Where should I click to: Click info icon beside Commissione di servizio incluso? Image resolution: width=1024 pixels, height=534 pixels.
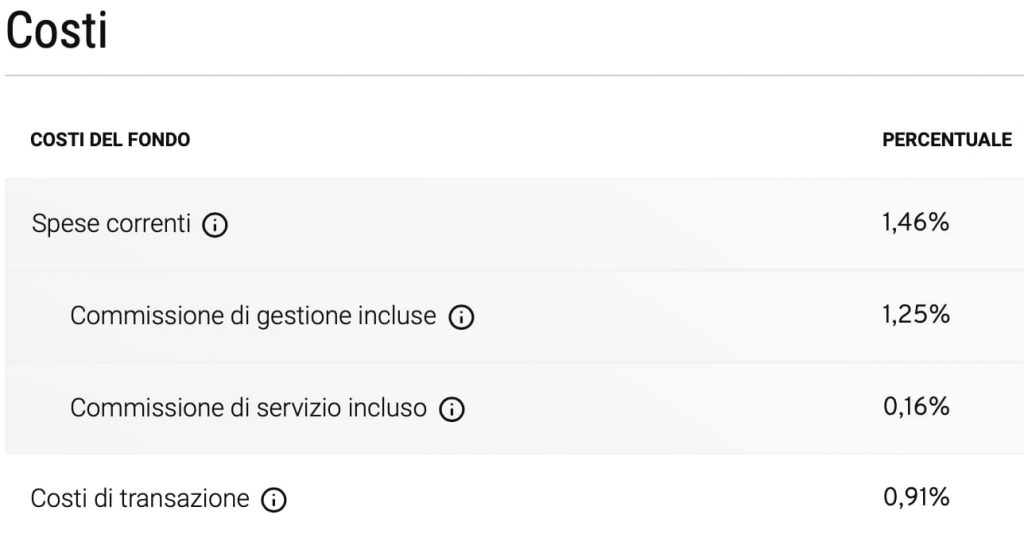[452, 410]
